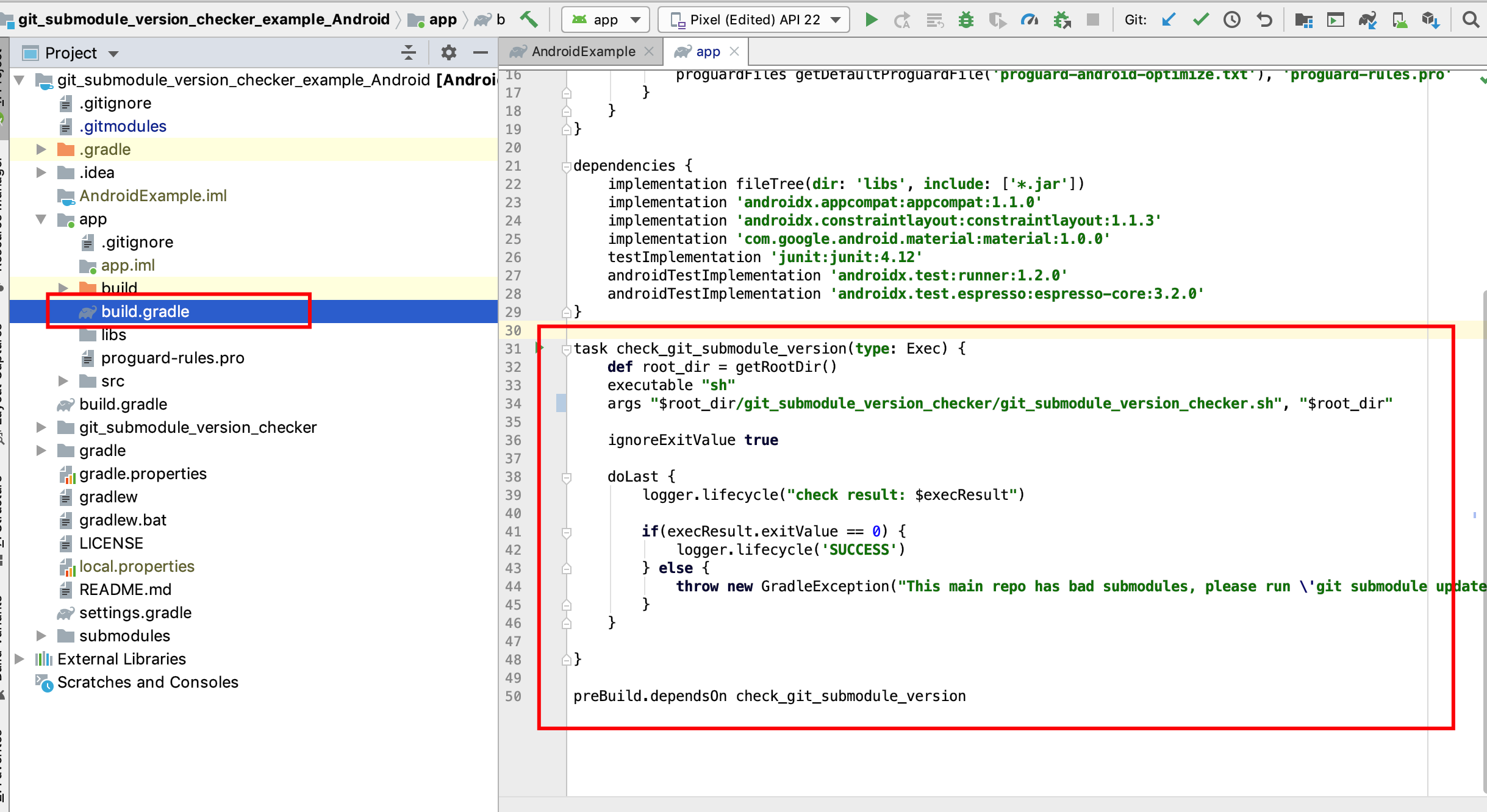The height and width of the screenshot is (812, 1487).
Task: Build the project using the hammer icon
Action: point(530,19)
